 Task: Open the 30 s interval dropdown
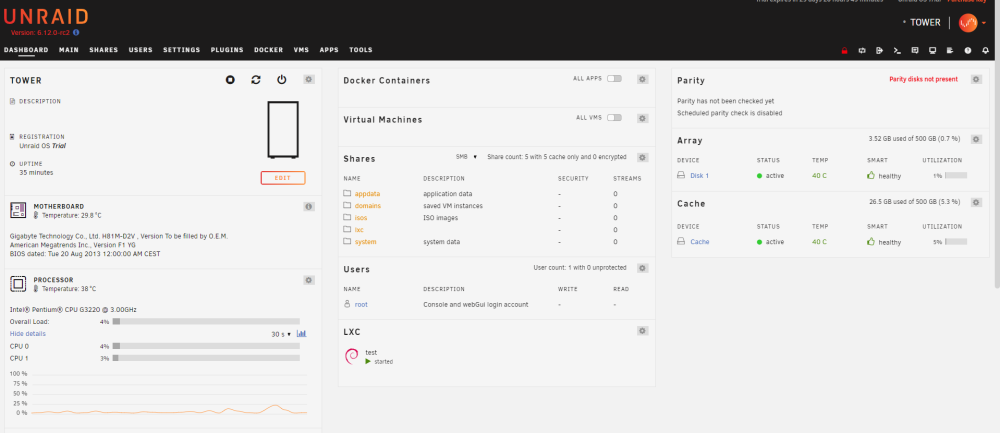coord(281,334)
